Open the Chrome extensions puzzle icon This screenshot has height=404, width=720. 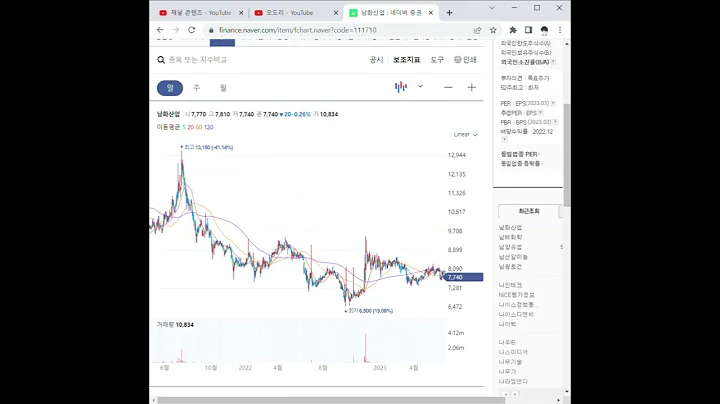[x=513, y=30]
